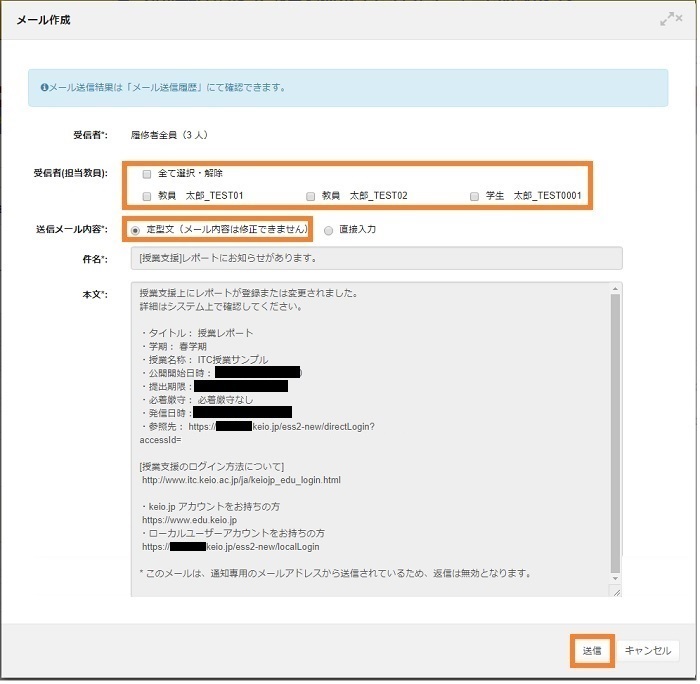Click the メール作成 dialog title

tap(44, 20)
